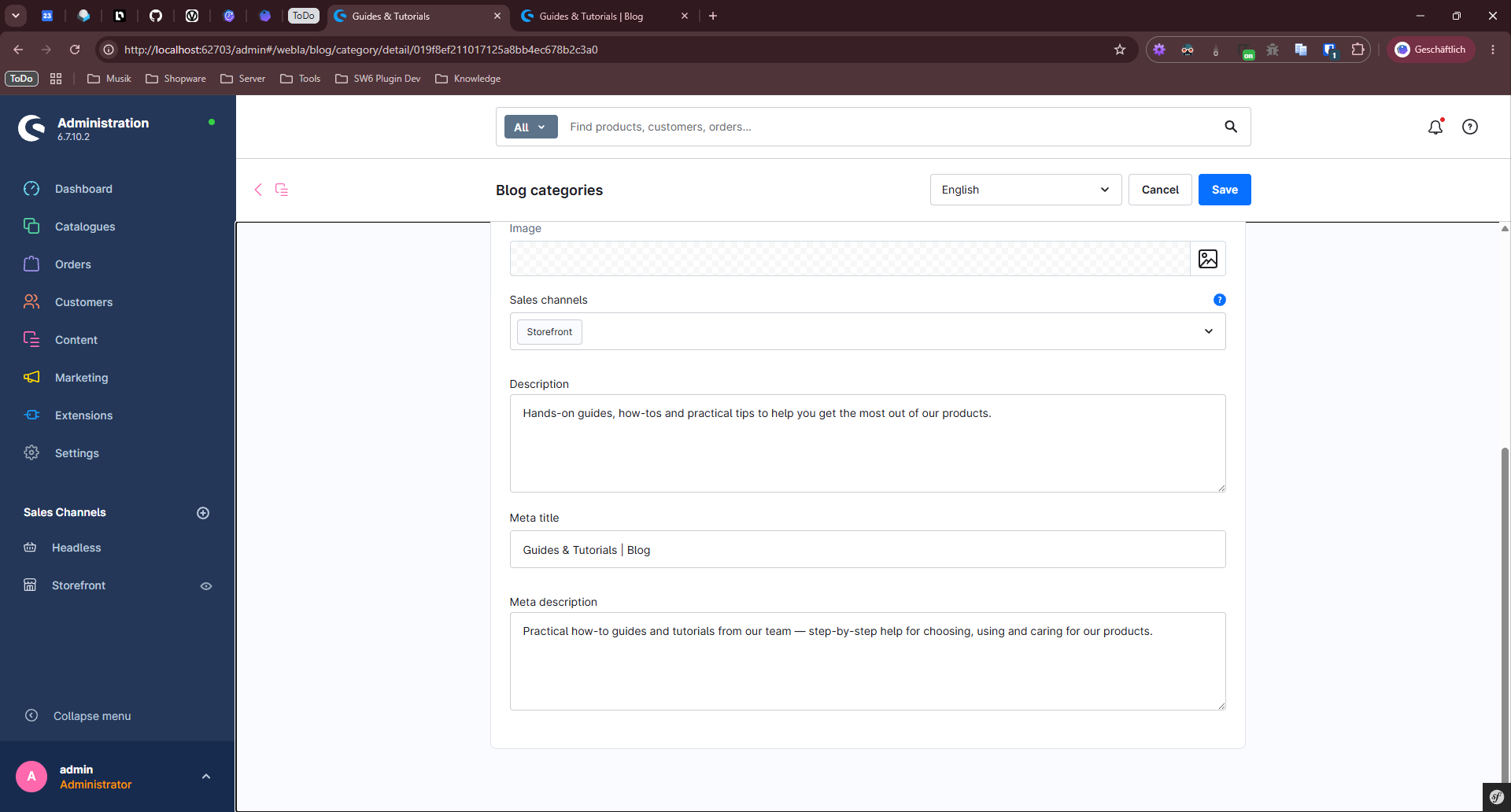Expand the admin user menu chevron
This screenshot has width=1511, height=812.
206,777
